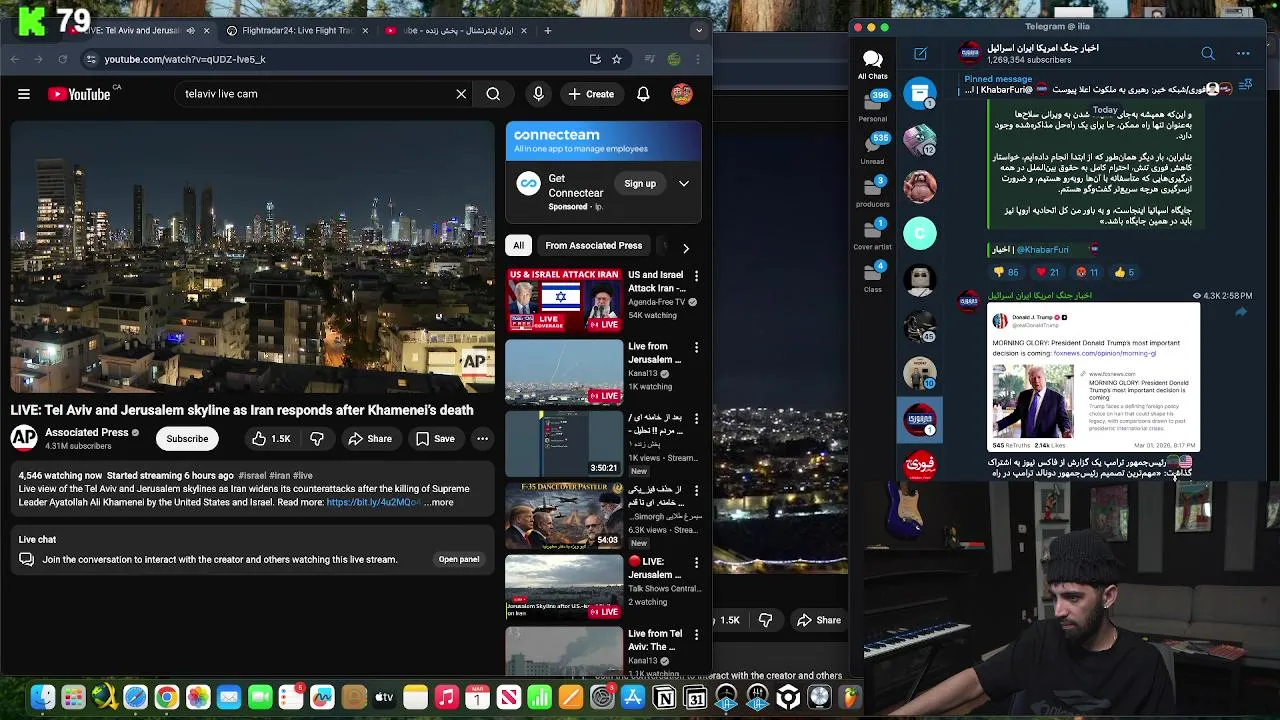
Task: Toggle heart reaction showing 21
Action: pyautogui.click(x=1047, y=272)
